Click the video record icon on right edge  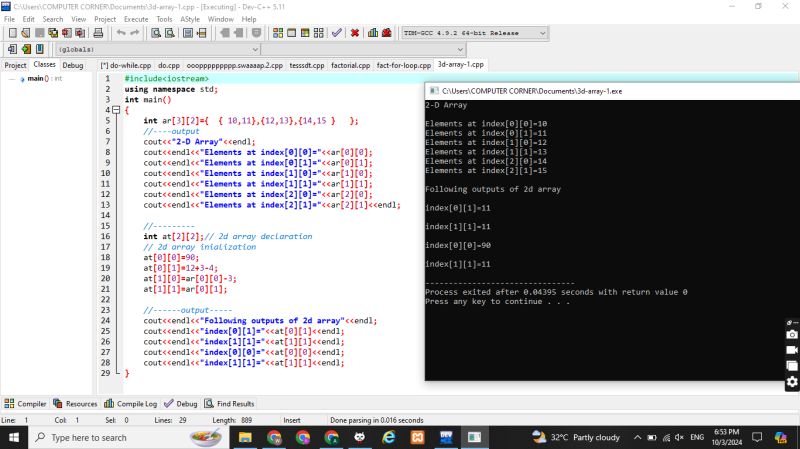pos(792,350)
